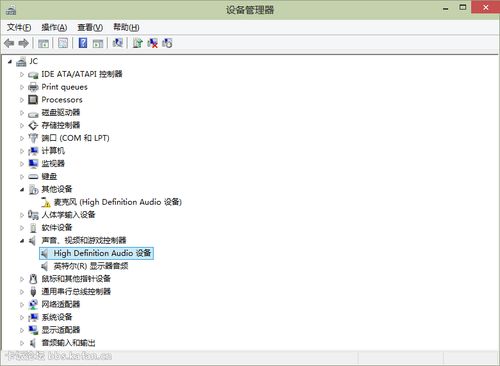Click the Processors chip icon
500x366 pixels.
(33, 100)
